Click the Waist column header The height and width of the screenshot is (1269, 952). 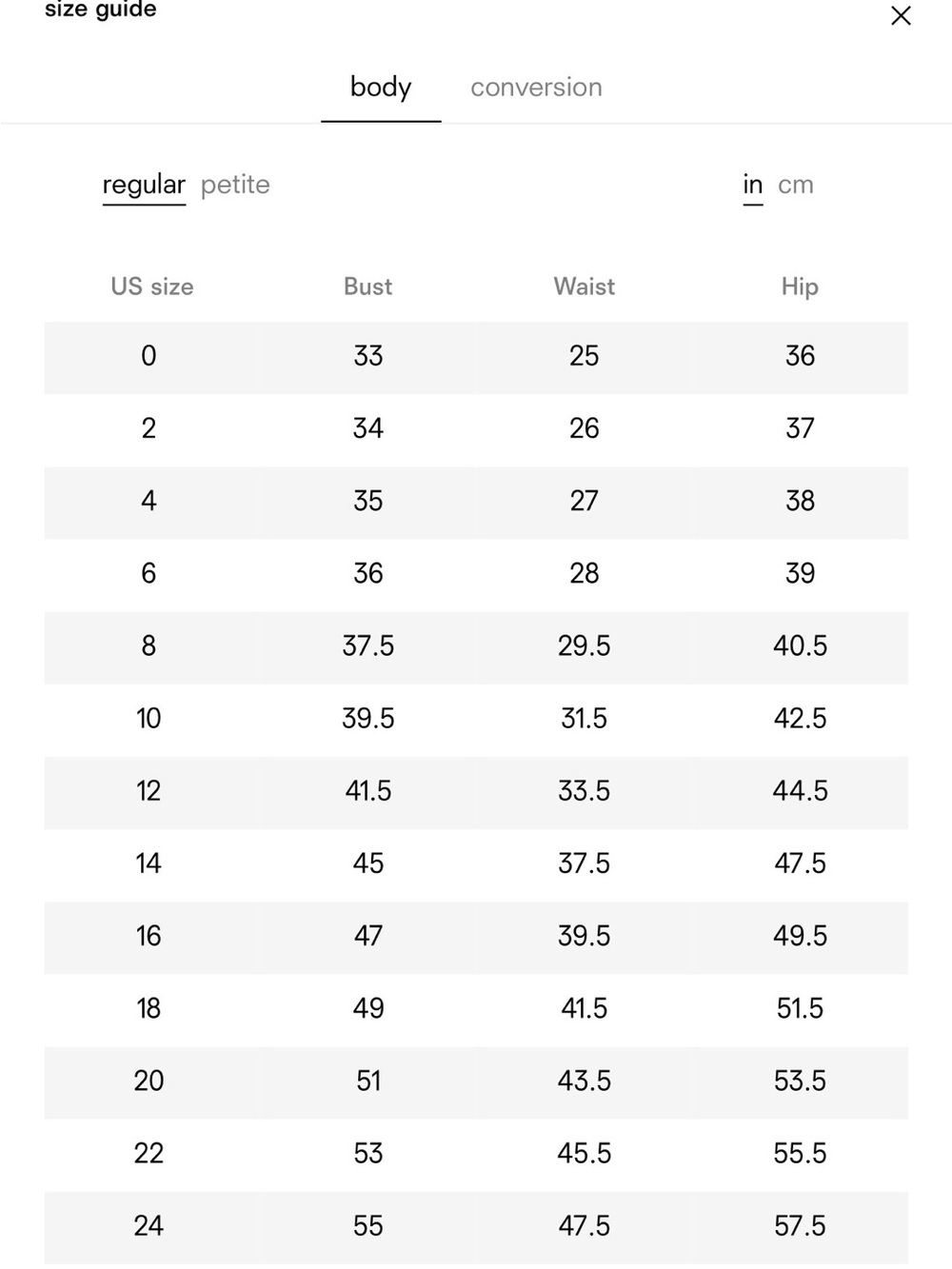[584, 287]
